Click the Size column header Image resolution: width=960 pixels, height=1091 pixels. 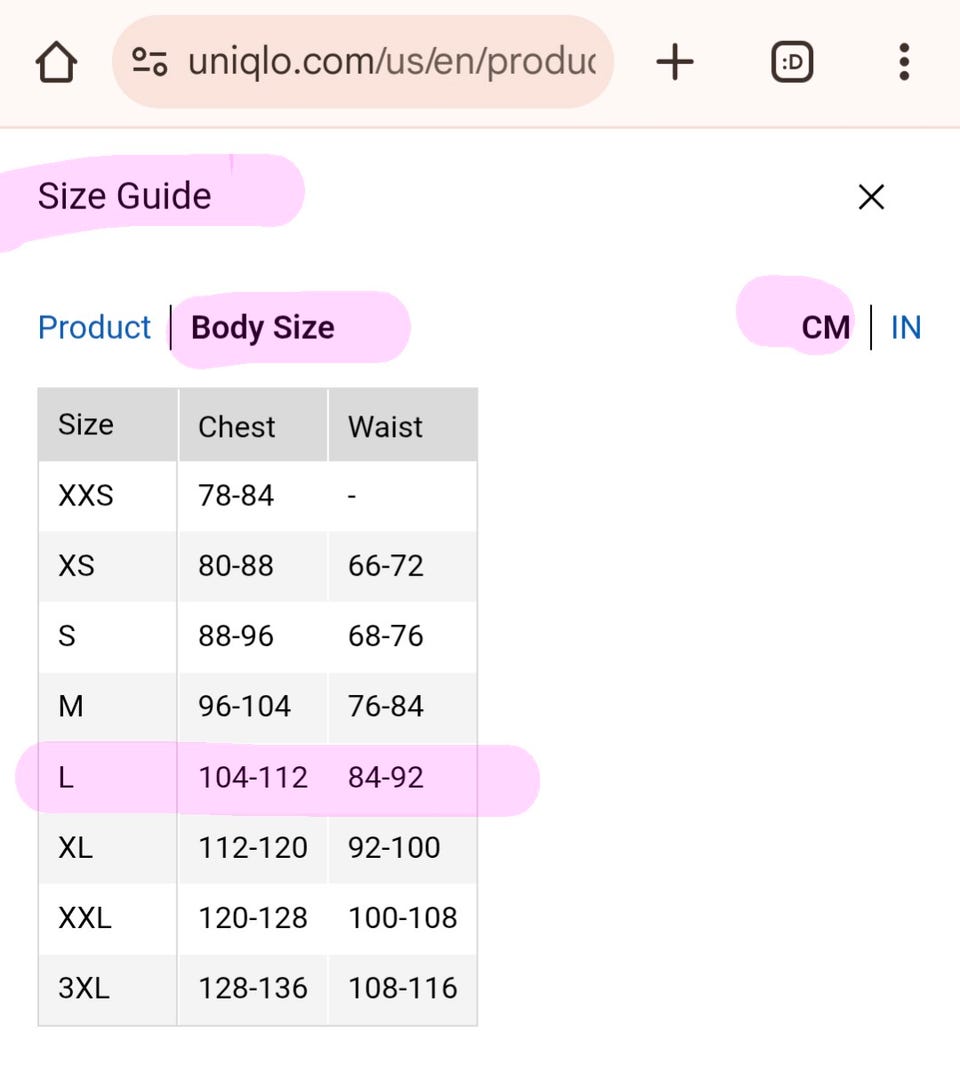click(x=86, y=425)
